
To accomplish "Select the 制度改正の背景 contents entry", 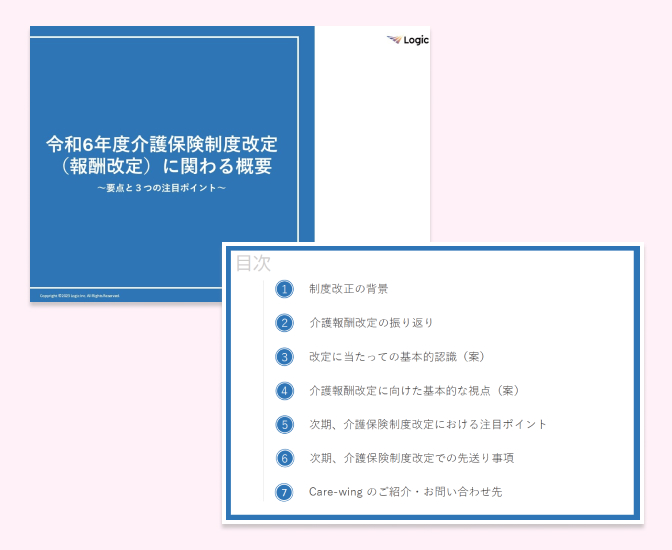I will (x=348, y=289).
